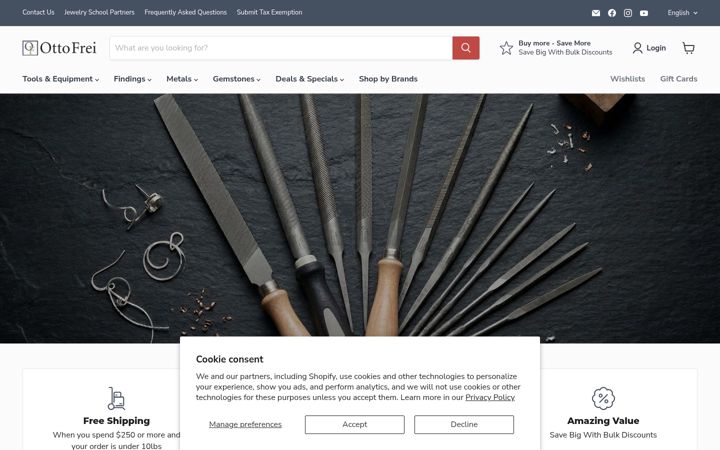Click the Login user icon
Viewport: 720px width, 450px height.
click(637, 48)
